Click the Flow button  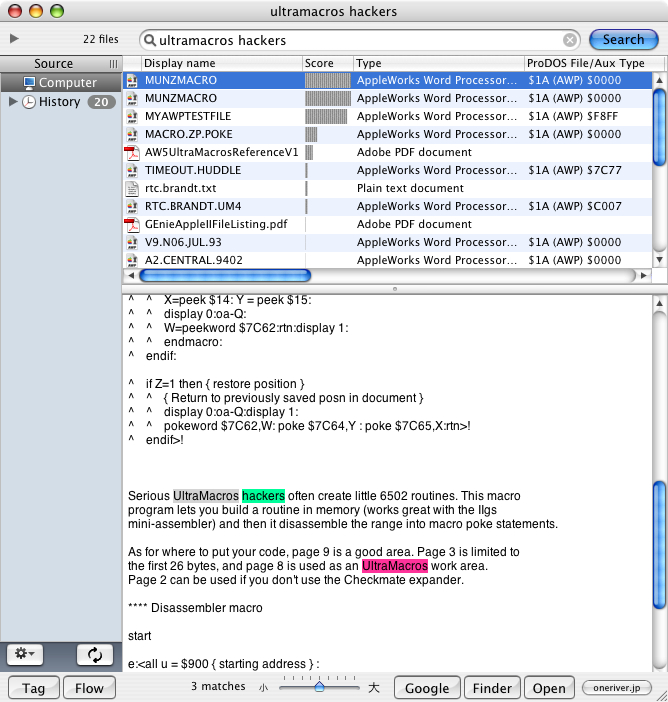click(x=89, y=688)
